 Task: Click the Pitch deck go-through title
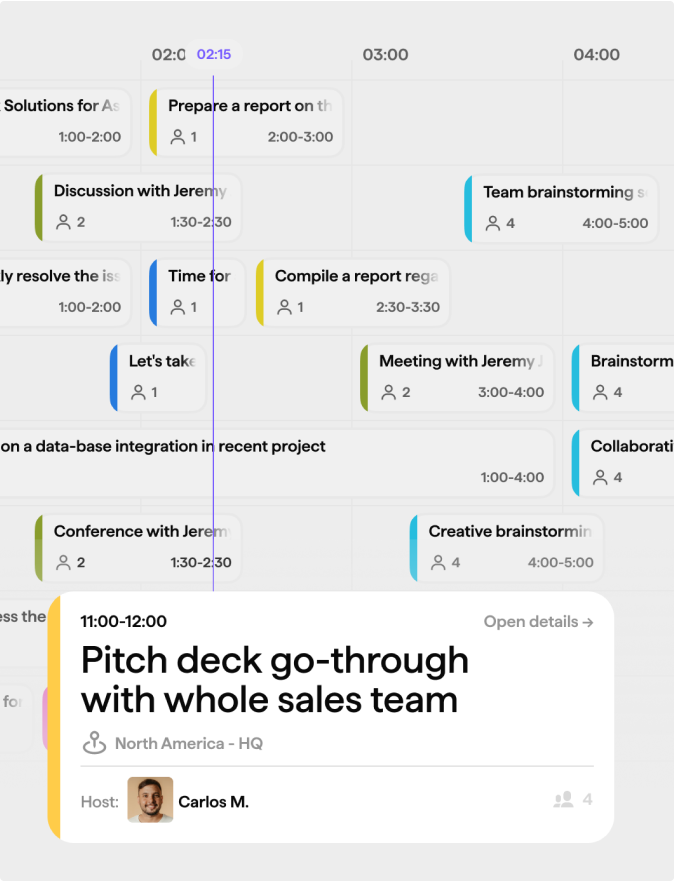click(x=275, y=680)
